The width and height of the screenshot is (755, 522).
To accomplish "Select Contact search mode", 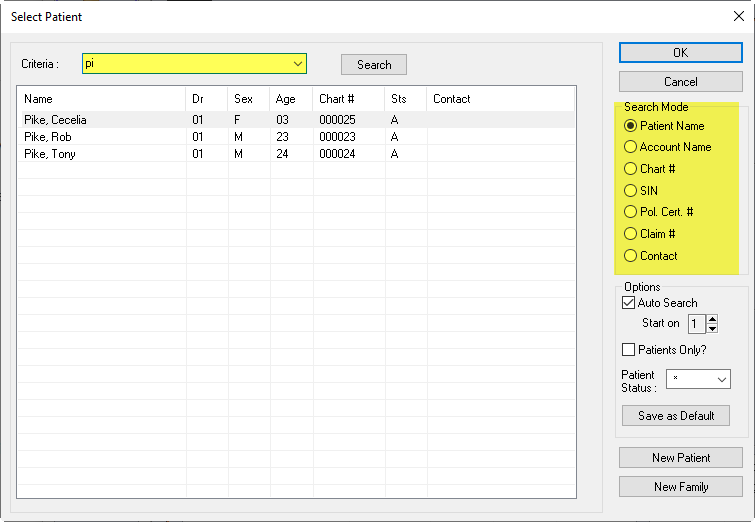I will [x=630, y=256].
